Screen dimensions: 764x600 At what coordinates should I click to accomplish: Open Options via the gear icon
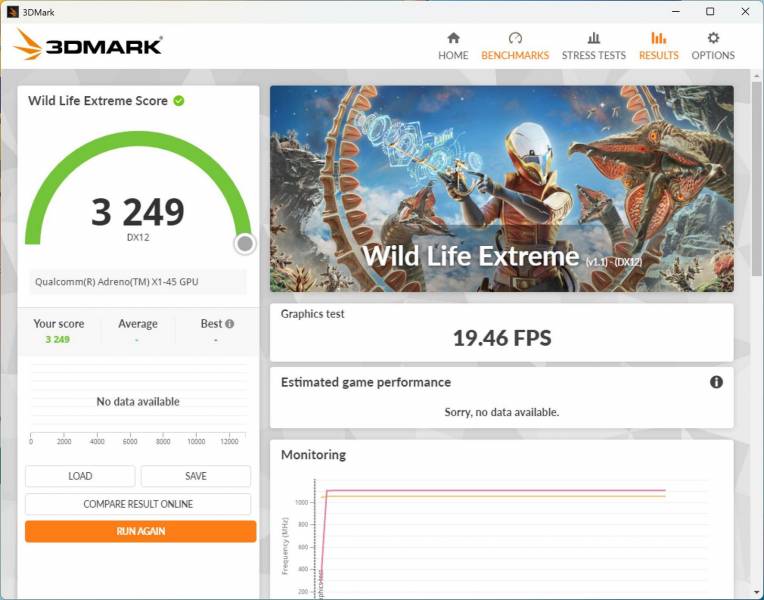point(713,38)
